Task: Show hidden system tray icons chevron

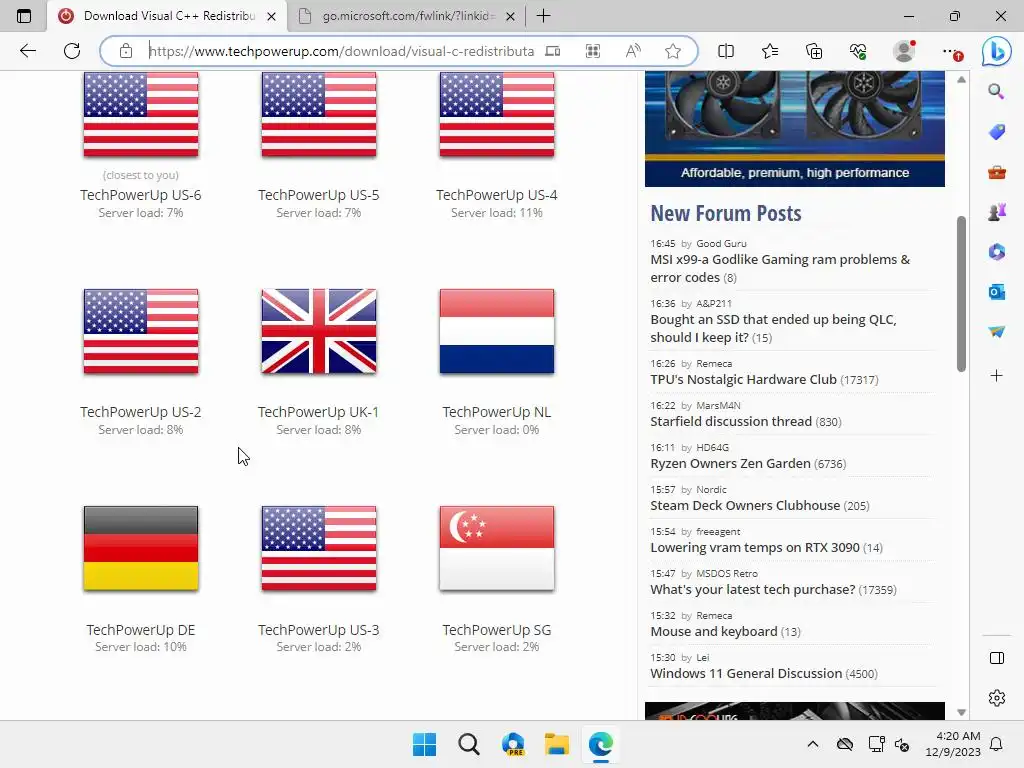Action: 812,744
